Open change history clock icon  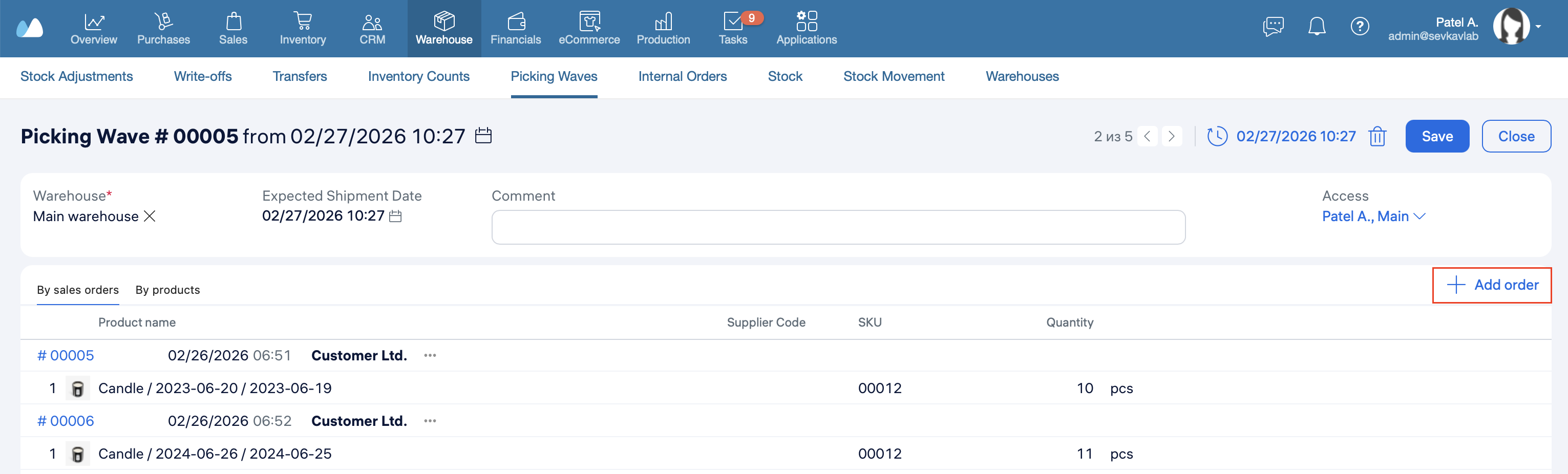1217,136
